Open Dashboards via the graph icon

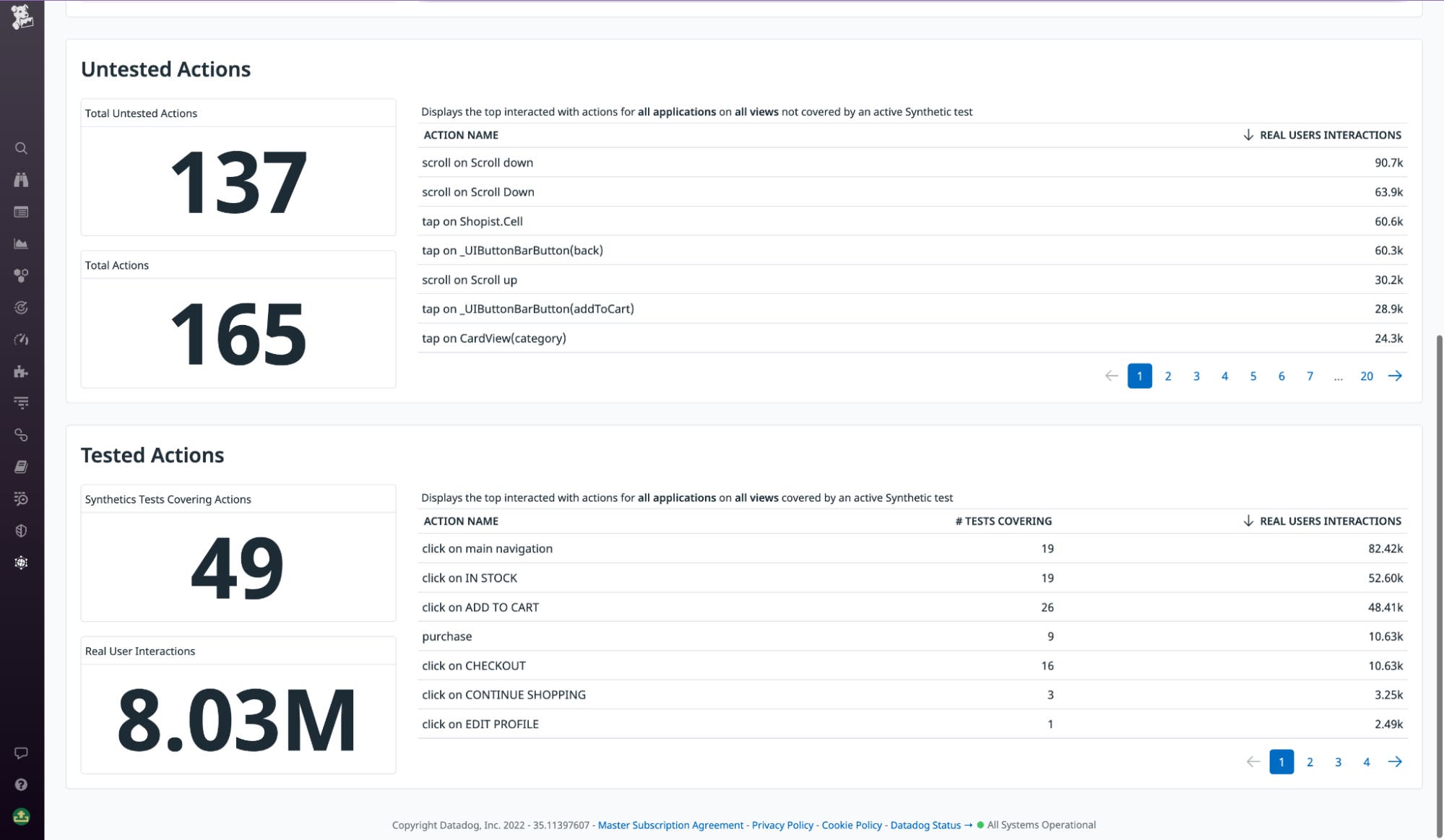[21, 243]
